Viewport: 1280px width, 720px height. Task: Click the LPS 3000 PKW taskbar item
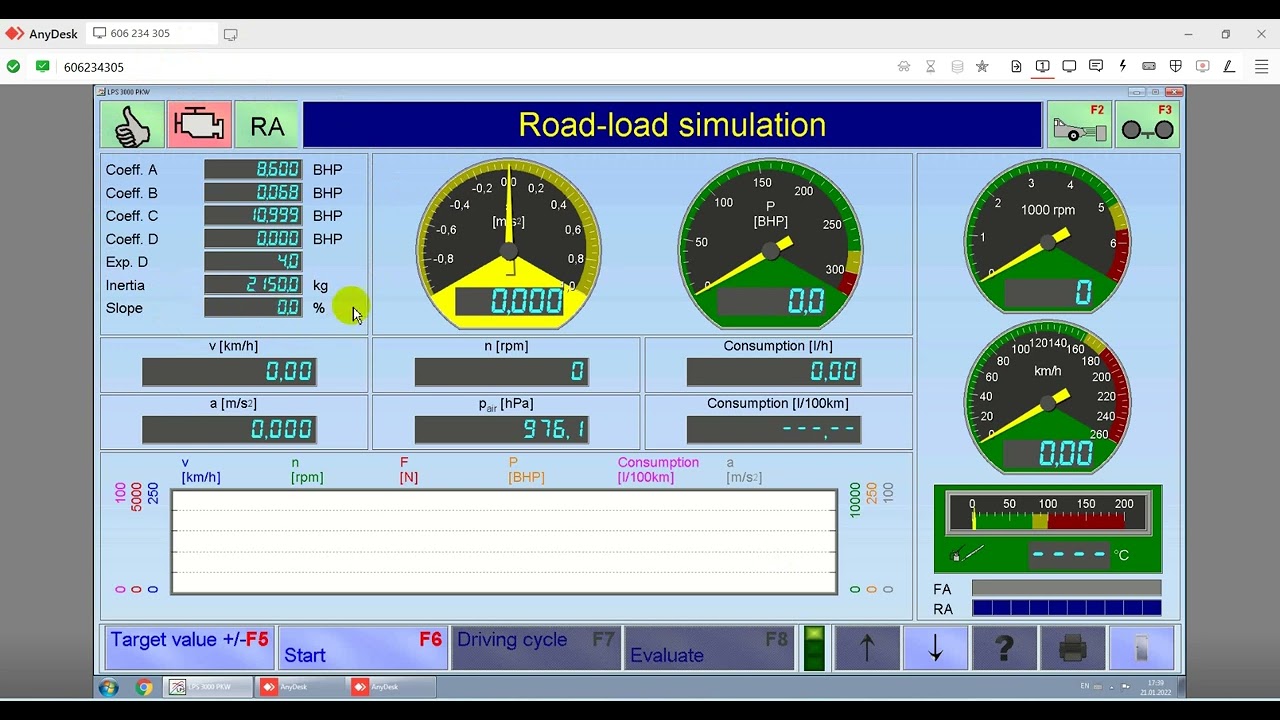(x=208, y=687)
